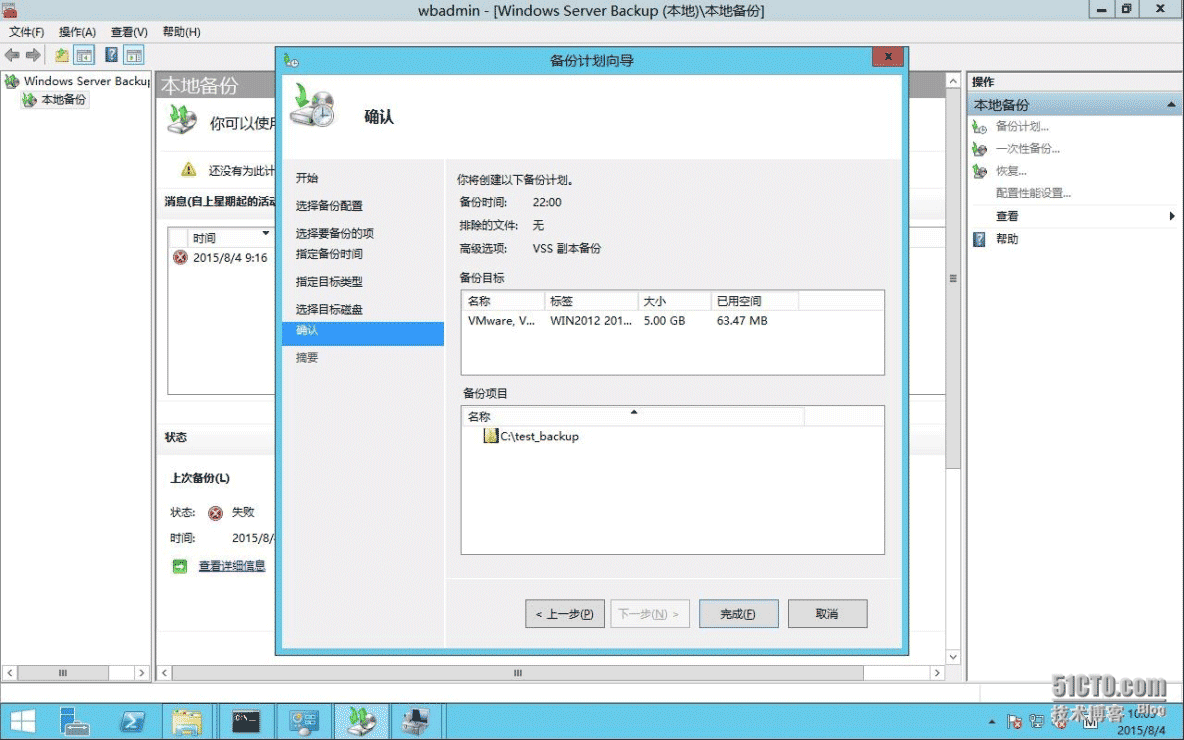Go back with the 上一步(P) button
The width and height of the screenshot is (1184, 740).
(564, 614)
